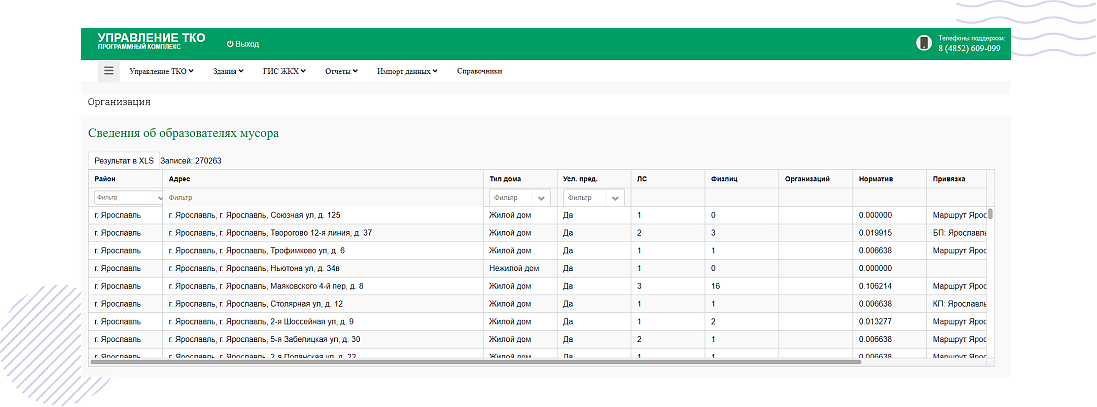Open the Импорт данных menu
The width and height of the screenshot is (1097, 407).
(x=407, y=71)
